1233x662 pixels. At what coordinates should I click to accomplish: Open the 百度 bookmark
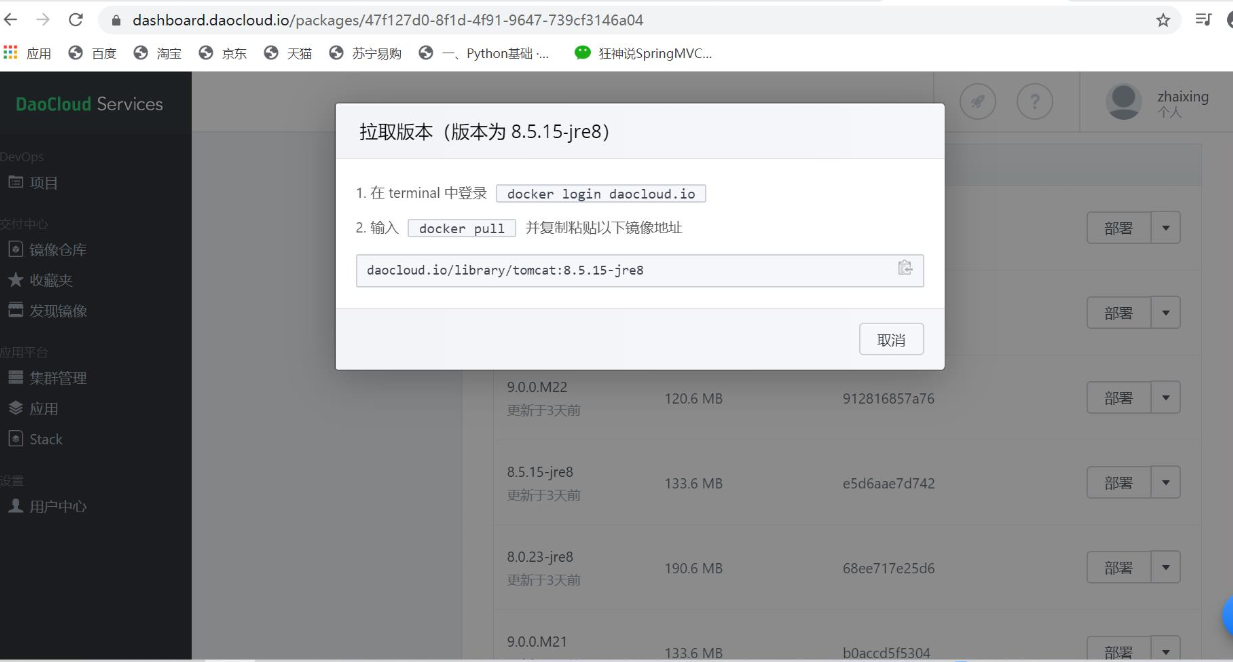93,54
